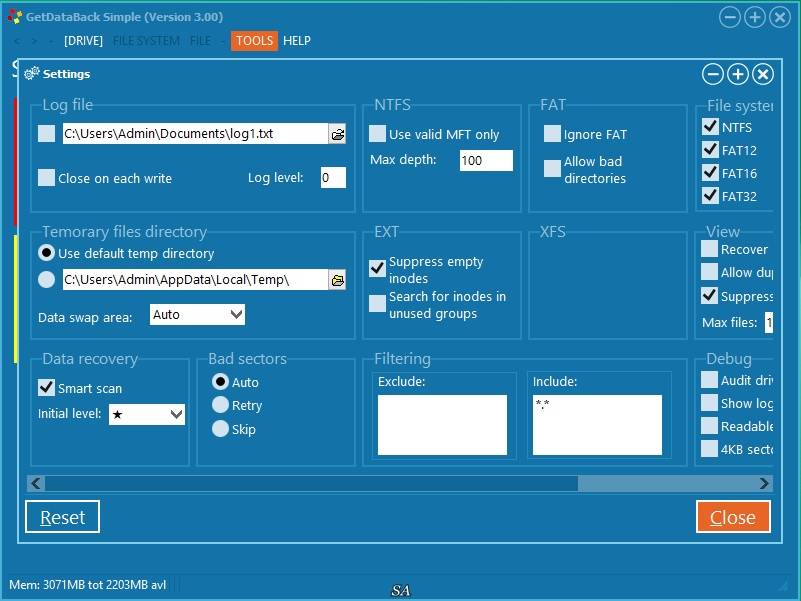Toggle Close on each write

pos(46,178)
